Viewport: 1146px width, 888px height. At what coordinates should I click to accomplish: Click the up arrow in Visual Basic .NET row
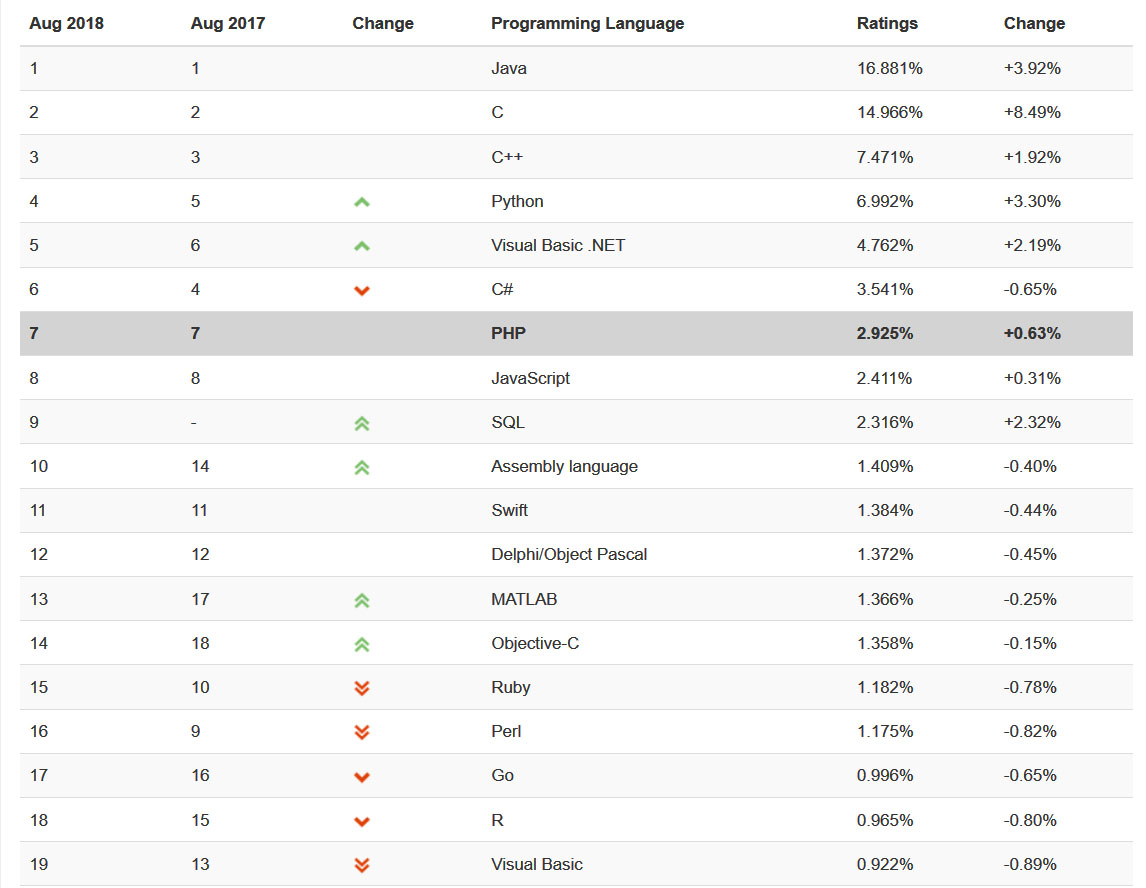click(x=362, y=246)
